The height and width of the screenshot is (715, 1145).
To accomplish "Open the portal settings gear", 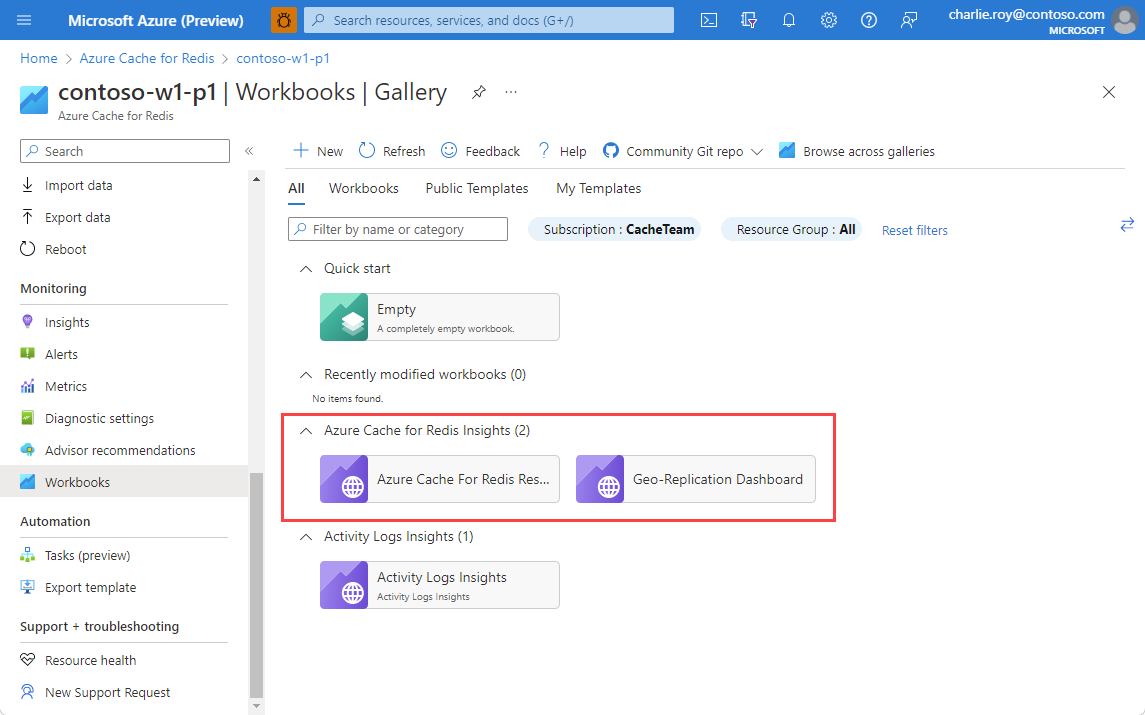I will coord(829,20).
